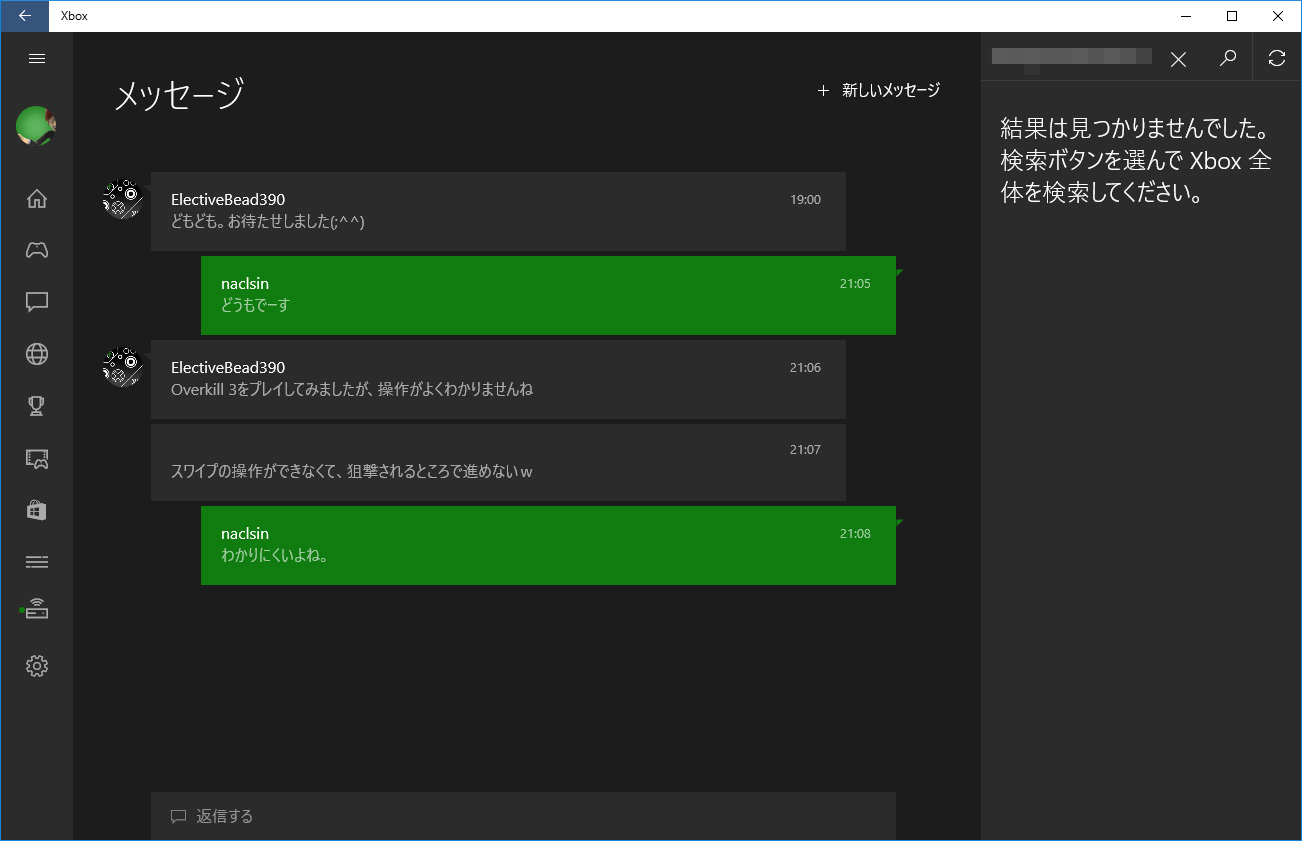Select the message text どもども。お待たせしました
This screenshot has width=1302, height=841.
click(x=268, y=221)
